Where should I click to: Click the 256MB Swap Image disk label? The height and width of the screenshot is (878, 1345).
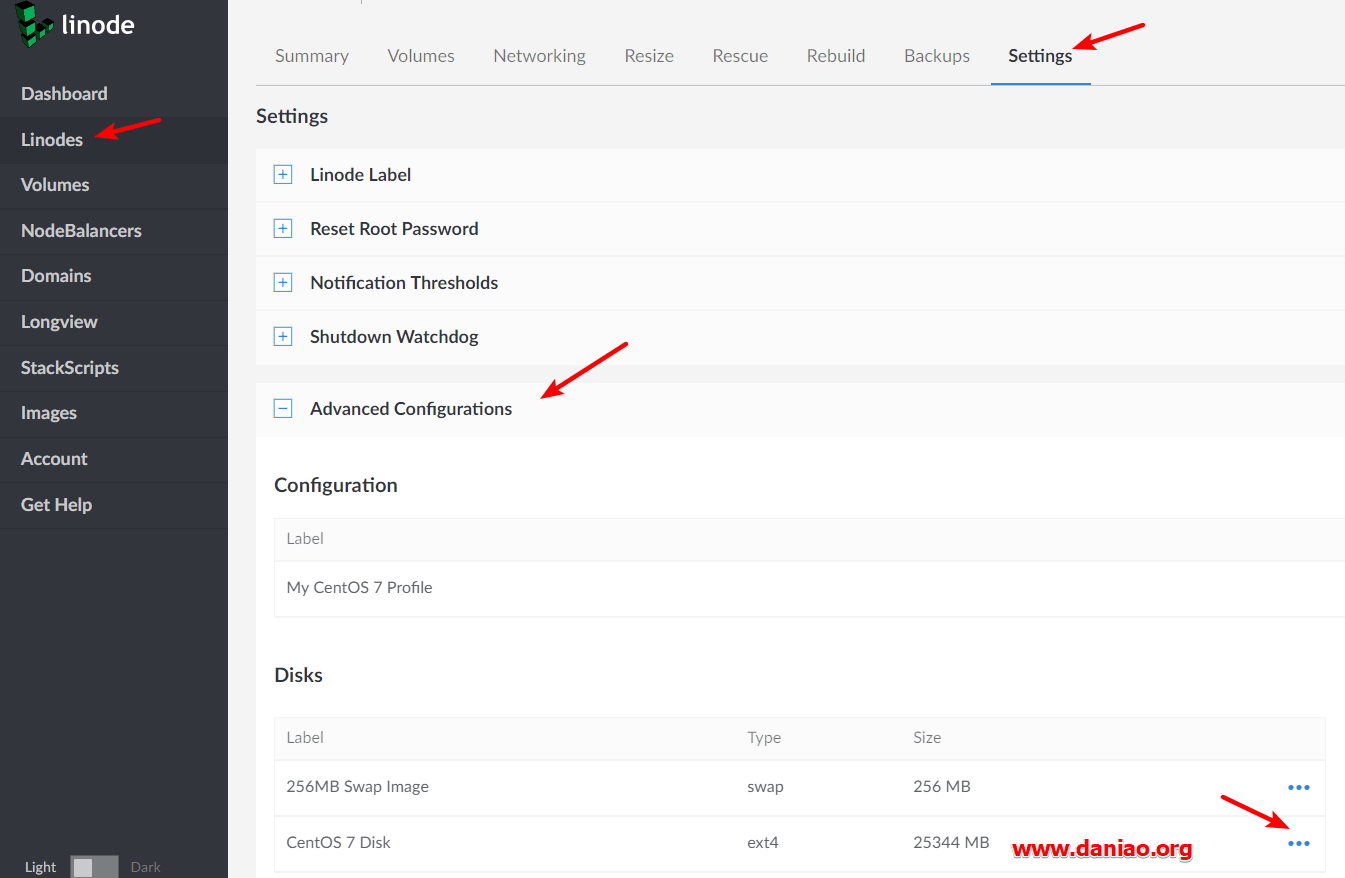click(357, 787)
